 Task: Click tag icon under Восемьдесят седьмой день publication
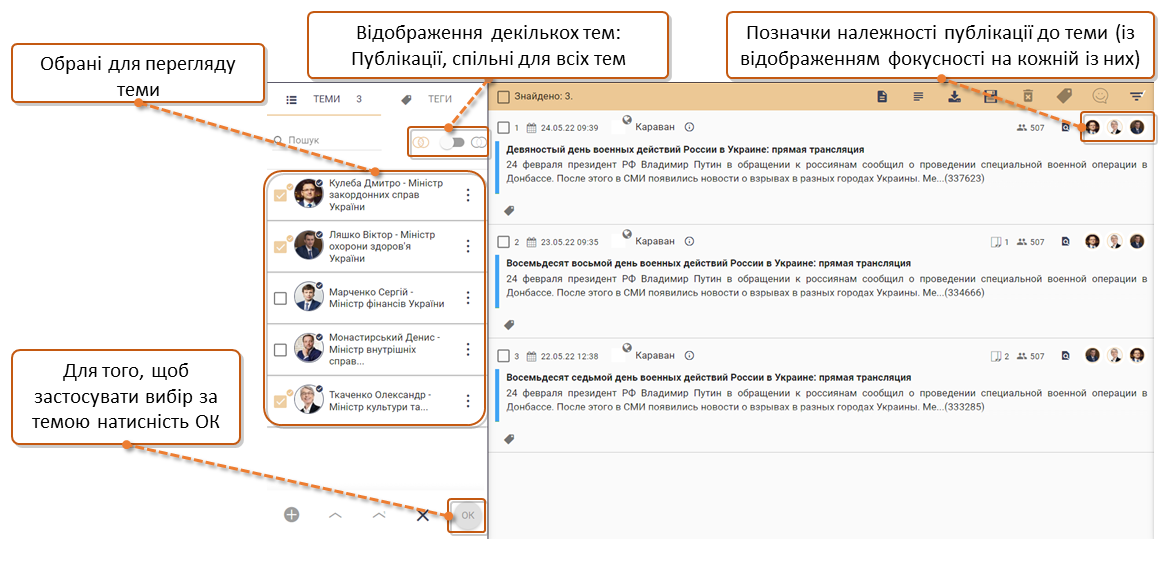(x=509, y=439)
